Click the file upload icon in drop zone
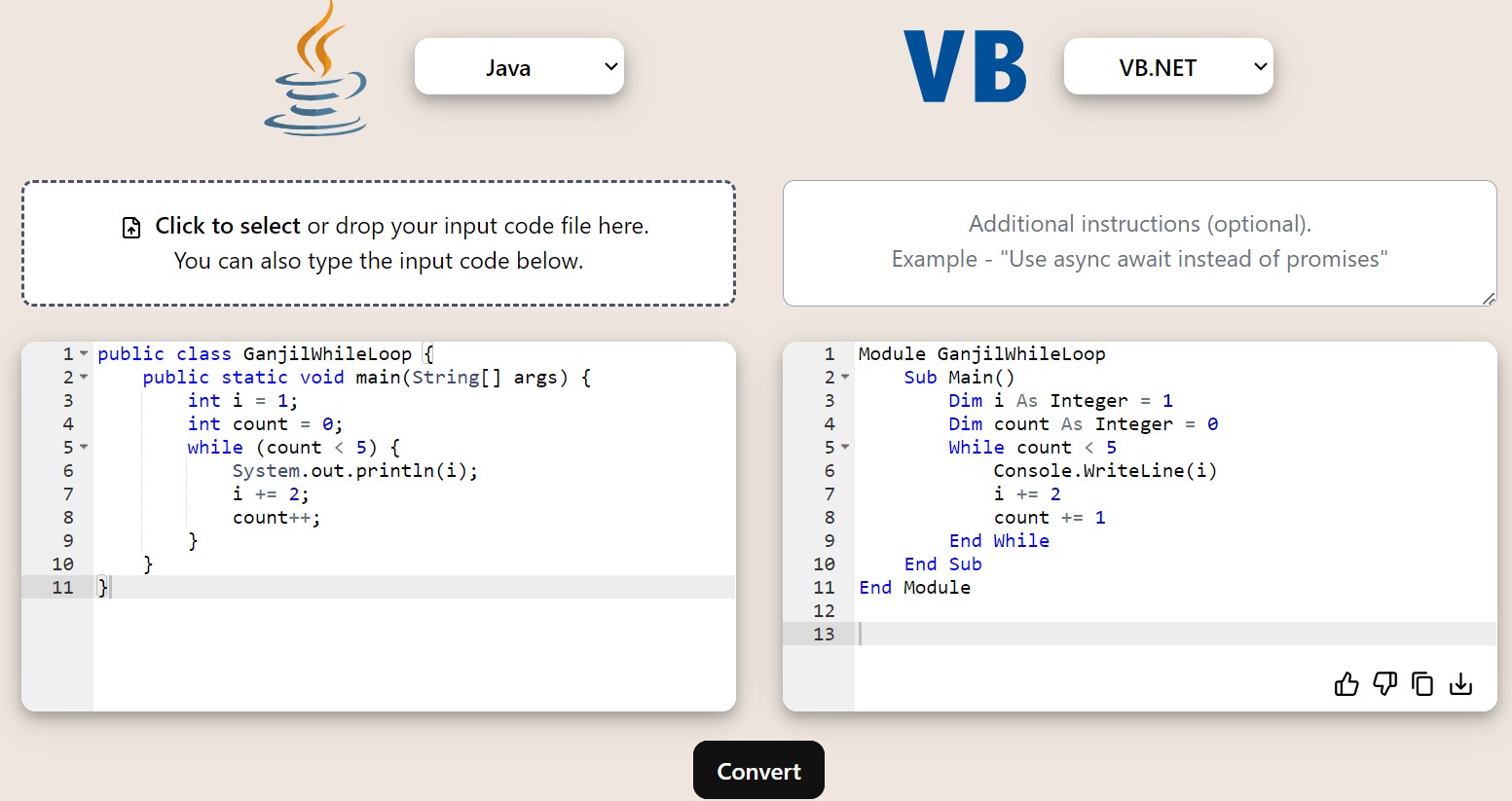Viewport: 1512px width, 801px height. pos(131,228)
